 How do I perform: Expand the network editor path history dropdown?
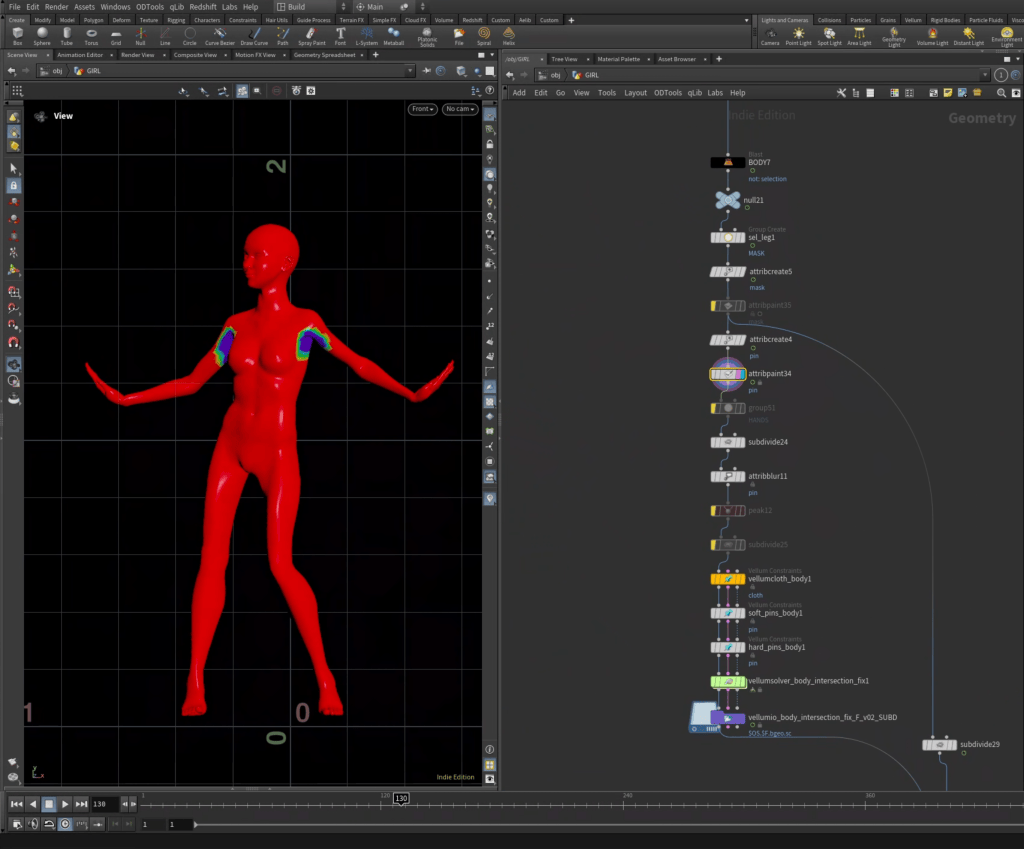(984, 75)
